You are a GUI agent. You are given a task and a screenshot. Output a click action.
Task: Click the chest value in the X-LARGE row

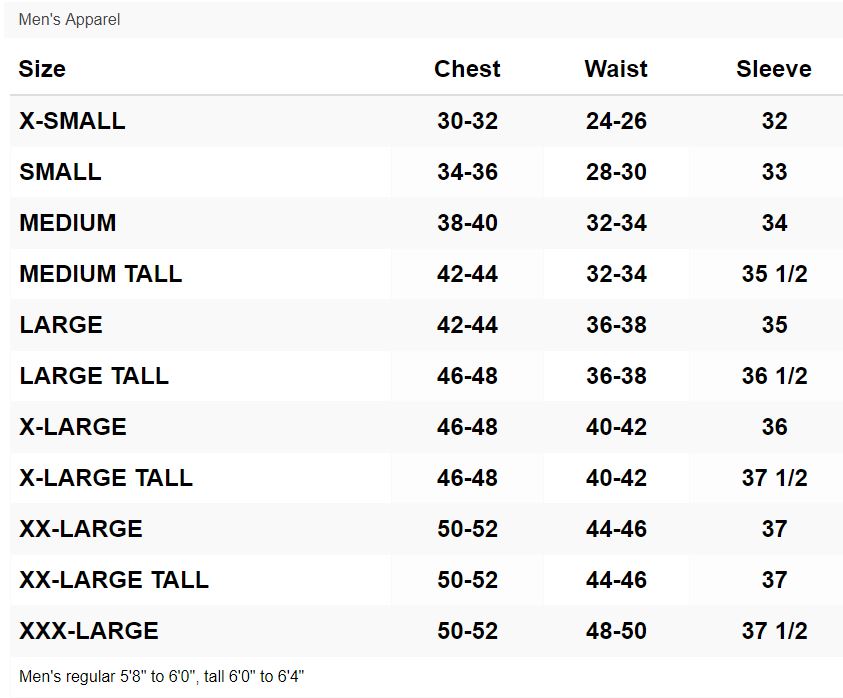tap(467, 427)
